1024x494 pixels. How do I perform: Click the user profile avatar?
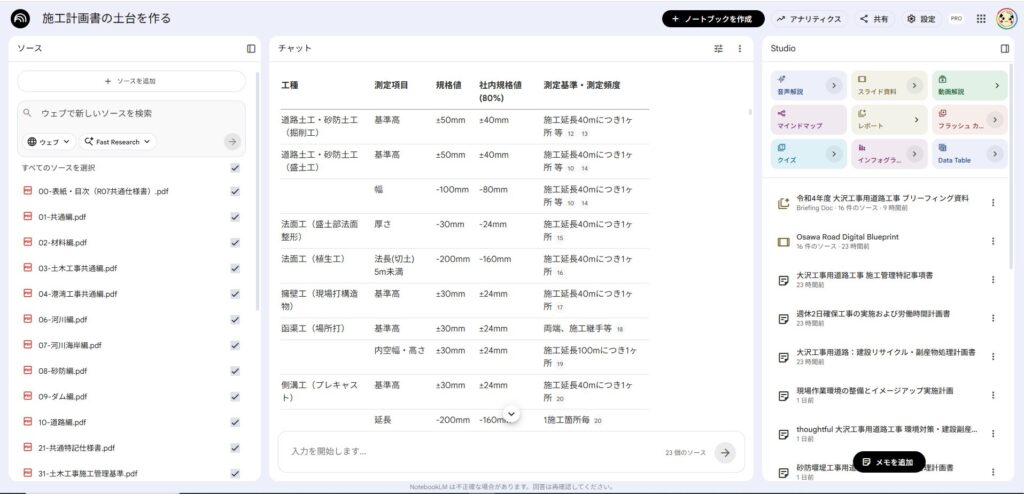1004,19
